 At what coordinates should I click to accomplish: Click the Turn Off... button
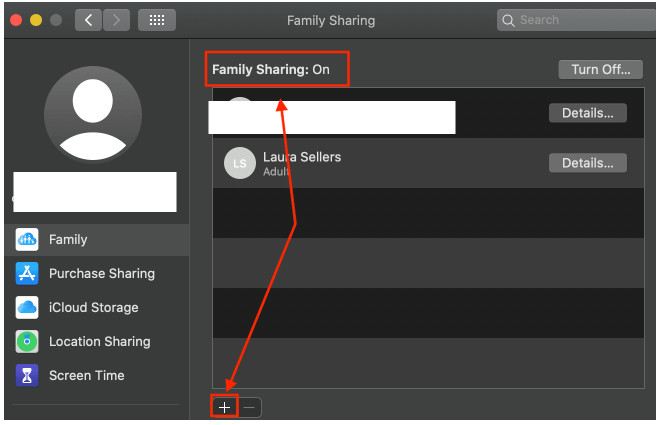600,69
